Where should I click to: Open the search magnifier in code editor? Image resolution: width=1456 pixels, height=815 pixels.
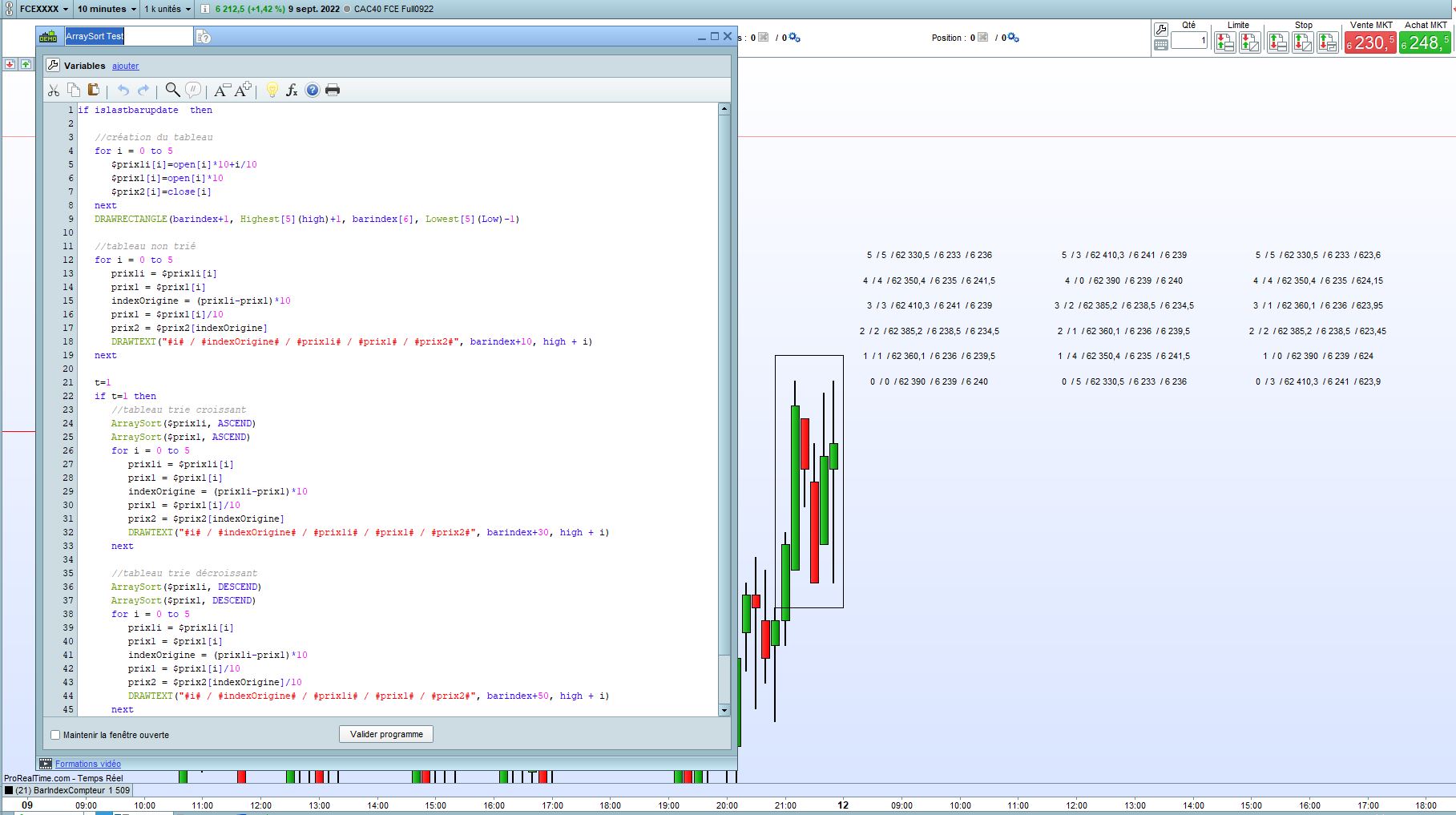point(172,90)
